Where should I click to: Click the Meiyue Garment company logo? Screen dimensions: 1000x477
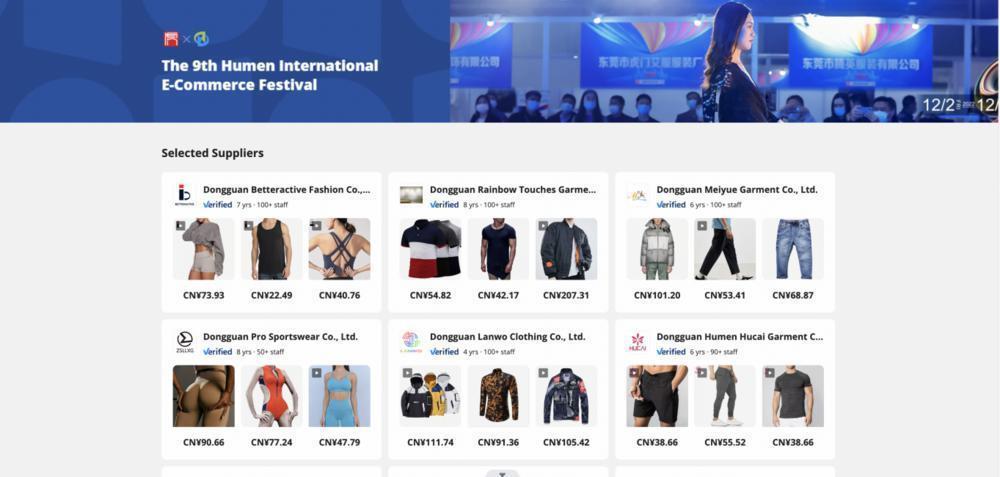tap(638, 195)
